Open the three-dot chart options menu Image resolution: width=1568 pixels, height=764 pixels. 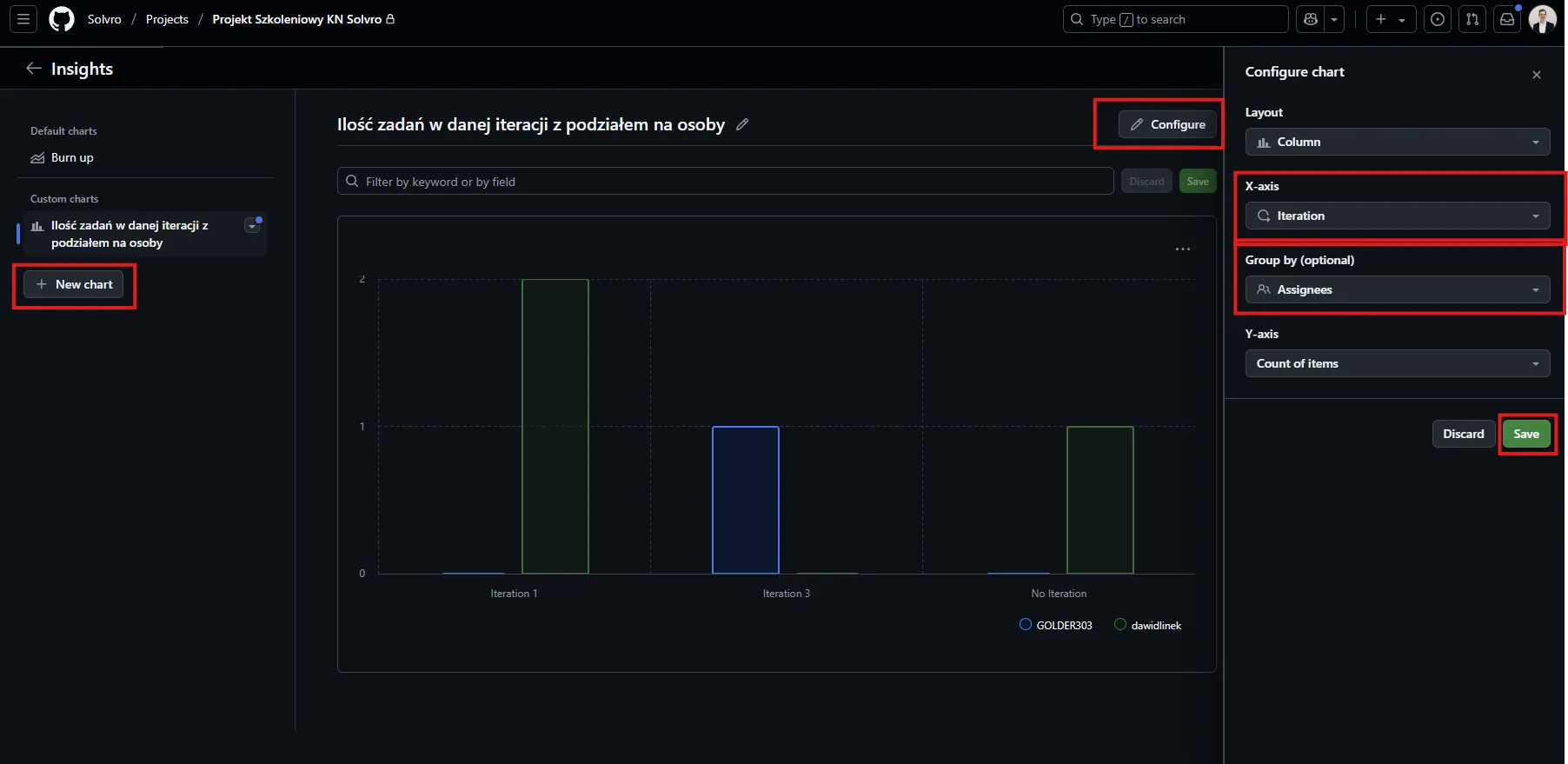[x=1183, y=249]
